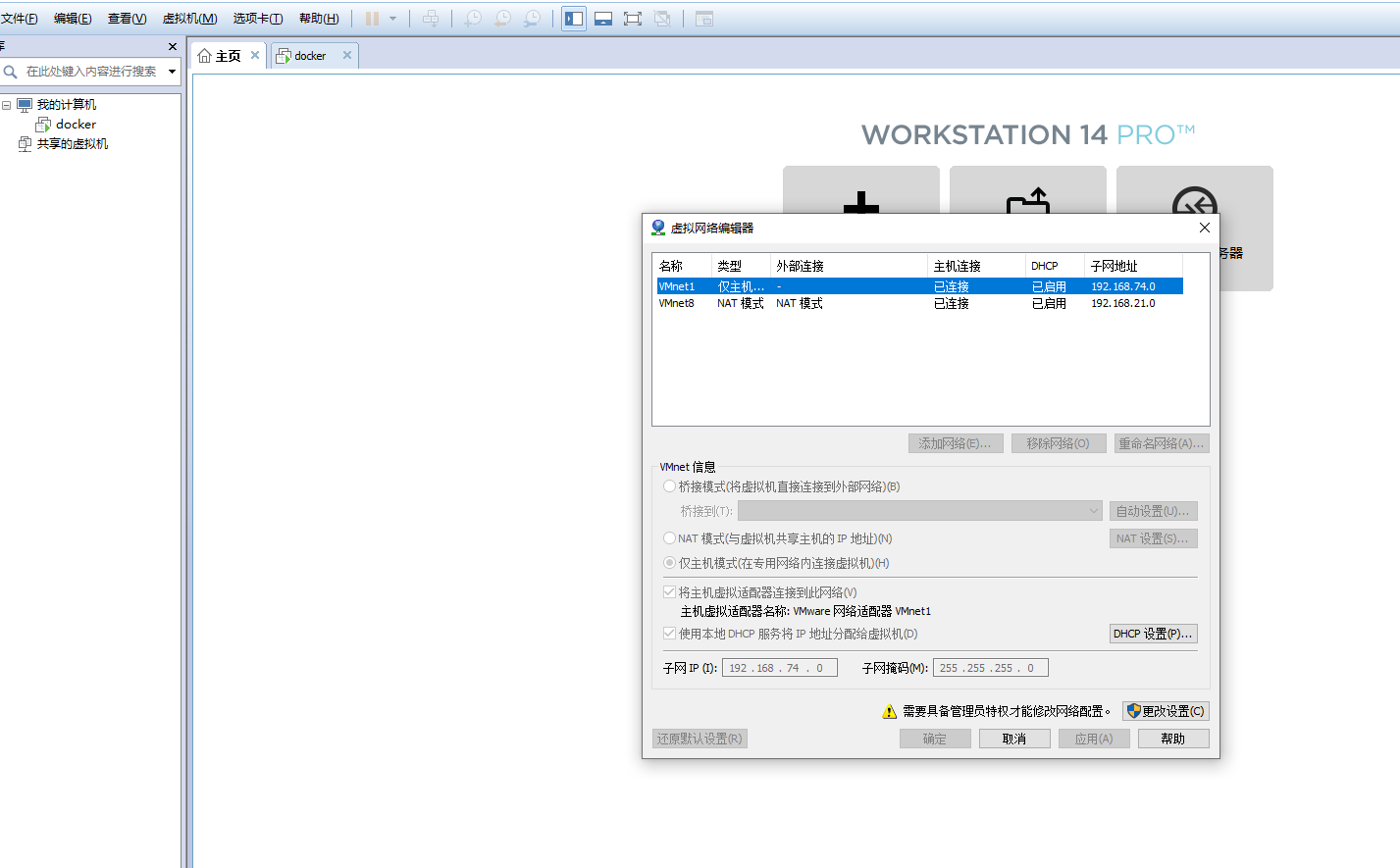Click the 子网地址 column header
This screenshot has height=868, width=1400.
(1133, 266)
